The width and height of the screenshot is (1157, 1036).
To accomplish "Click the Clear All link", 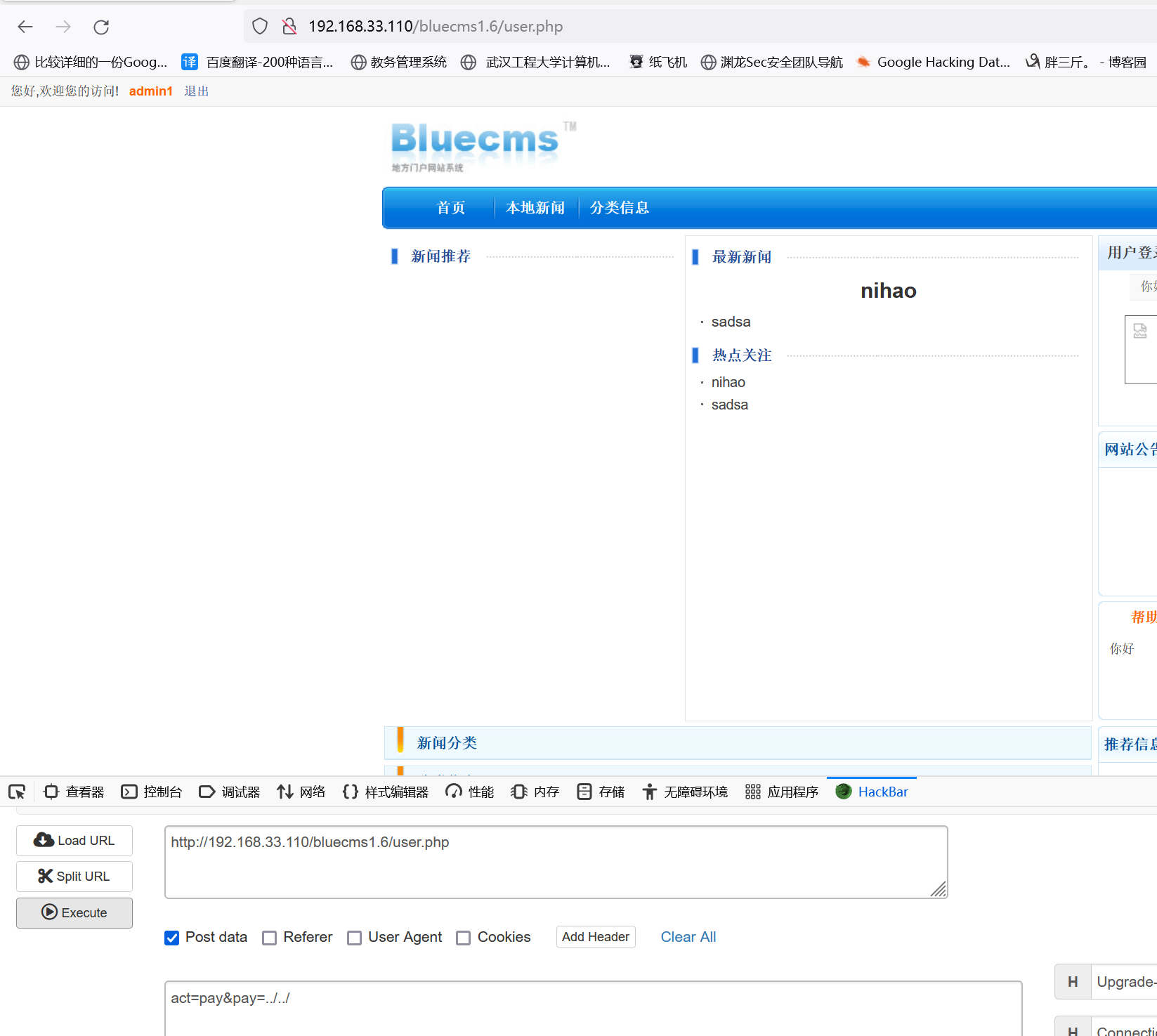I will point(688,937).
